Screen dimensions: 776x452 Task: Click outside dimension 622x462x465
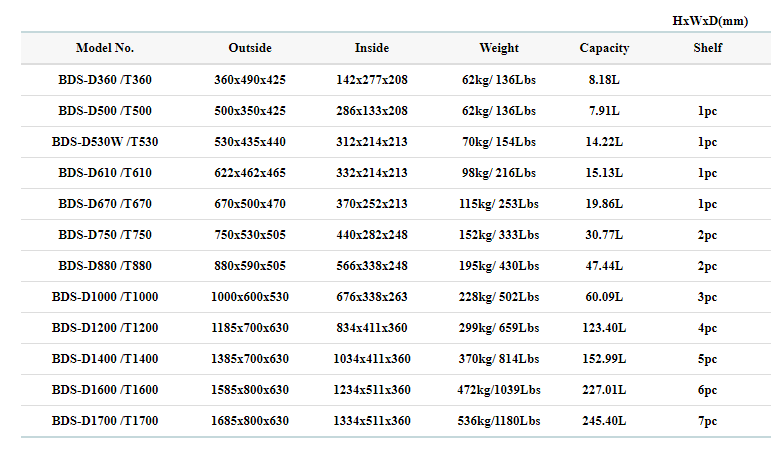pyautogui.click(x=249, y=173)
